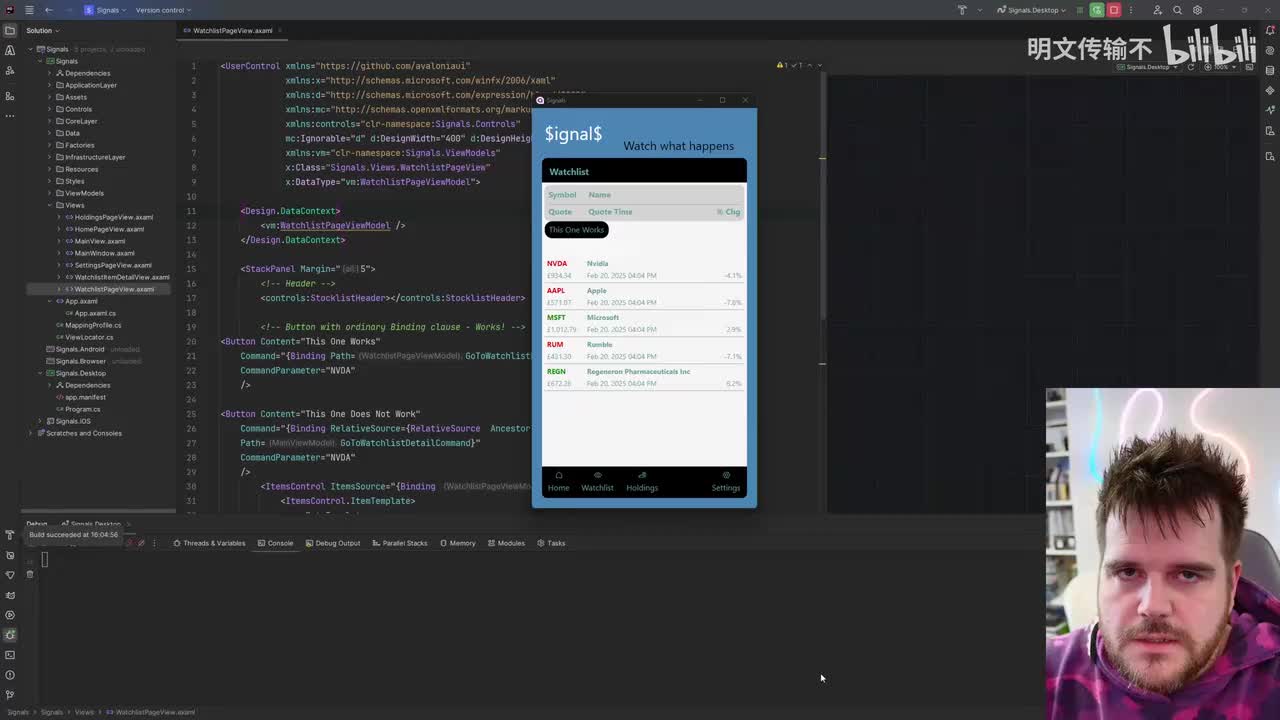Expand the Styles folder
This screenshot has height=720, width=1280.
48,181
